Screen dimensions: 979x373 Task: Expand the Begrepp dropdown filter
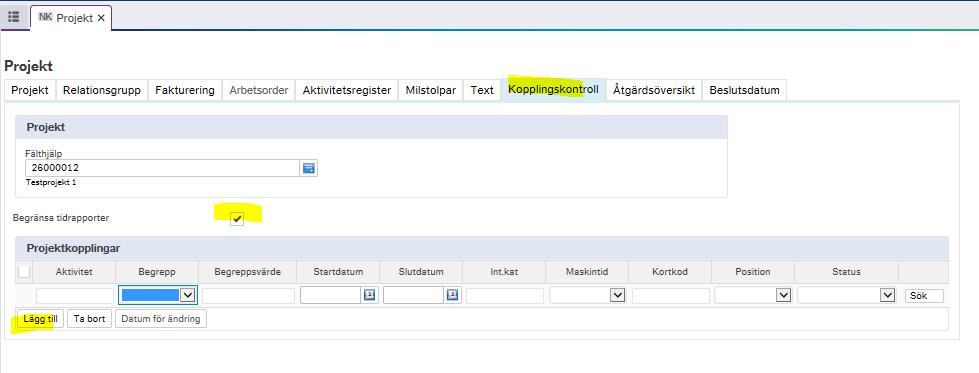[x=188, y=296]
